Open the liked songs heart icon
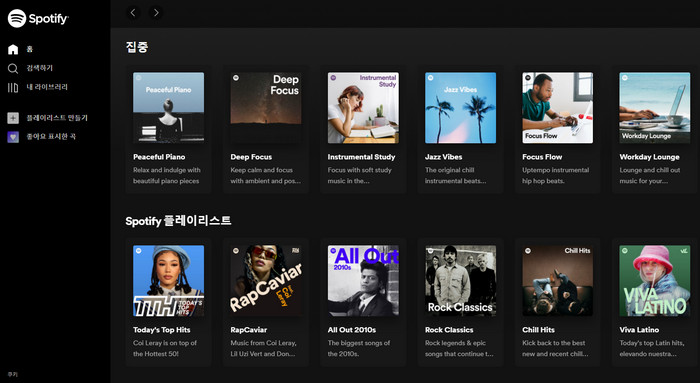The width and height of the screenshot is (700, 383). pos(13,137)
